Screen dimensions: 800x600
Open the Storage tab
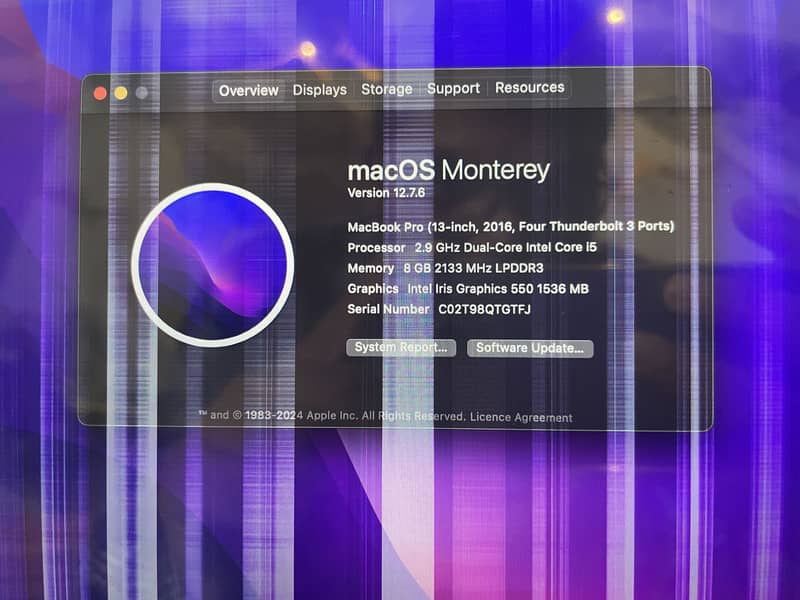coord(387,89)
